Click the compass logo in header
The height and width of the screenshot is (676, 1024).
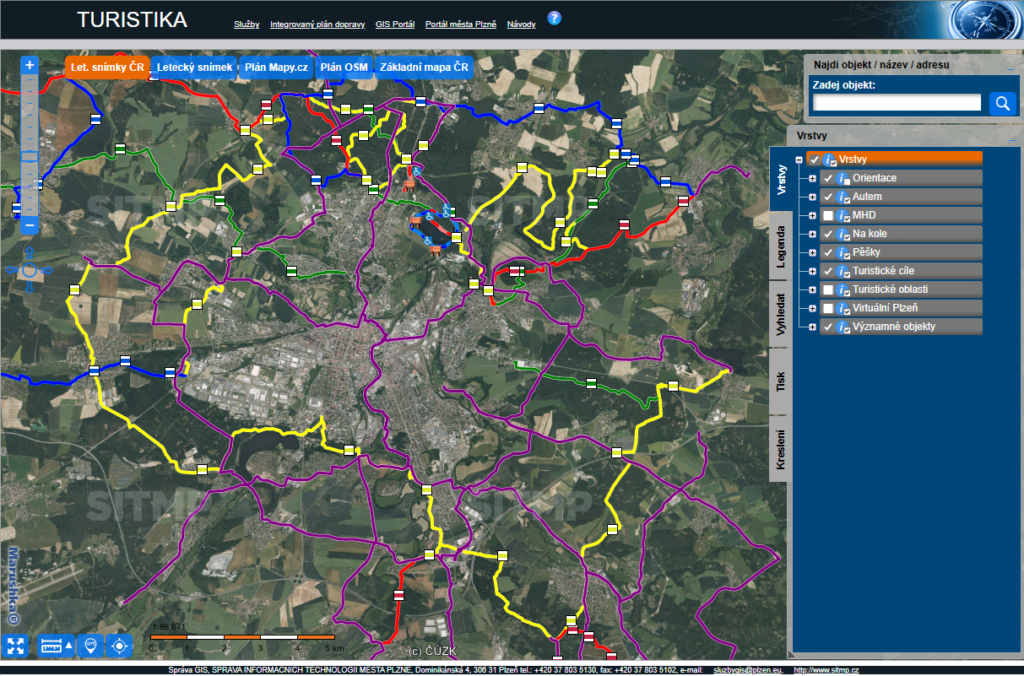click(x=985, y=20)
